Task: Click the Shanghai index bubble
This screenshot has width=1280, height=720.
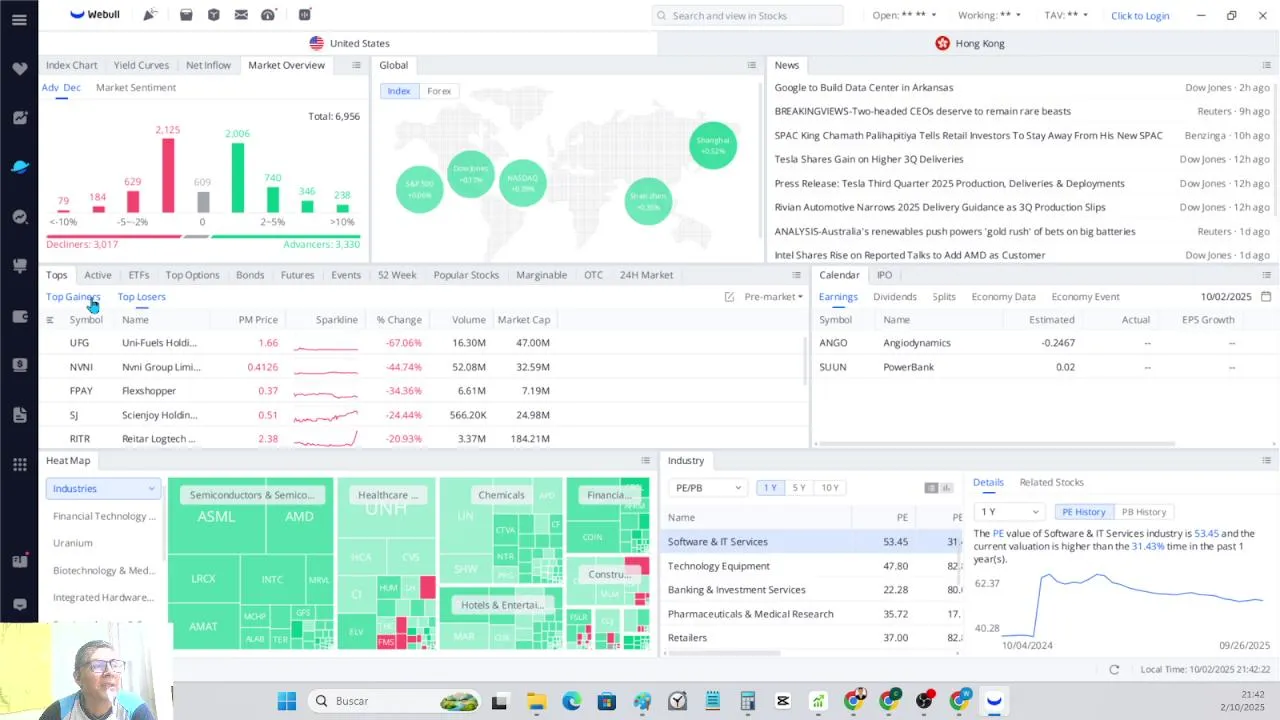Action: point(713,145)
